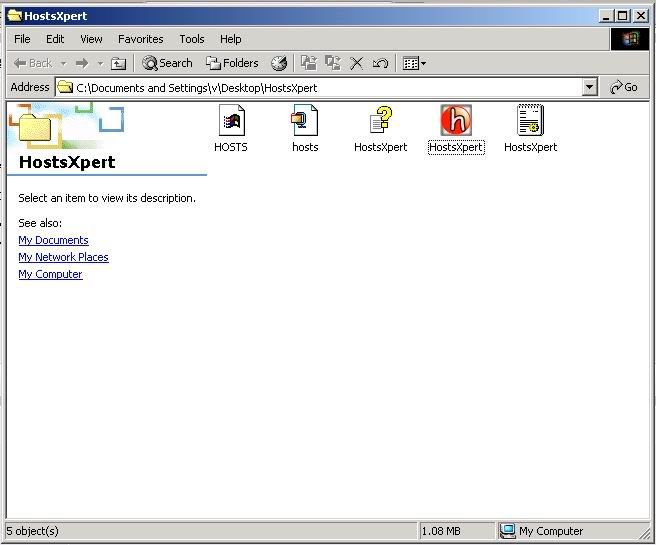The height and width of the screenshot is (545, 656).
Task: Close the HostsXpert window
Action: [x=641, y=16]
